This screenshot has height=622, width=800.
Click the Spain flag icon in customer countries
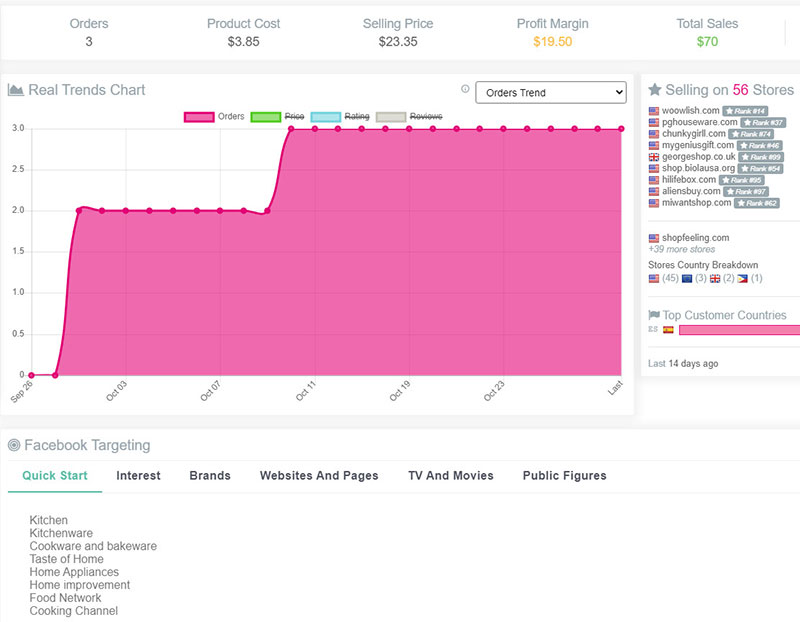pos(668,329)
